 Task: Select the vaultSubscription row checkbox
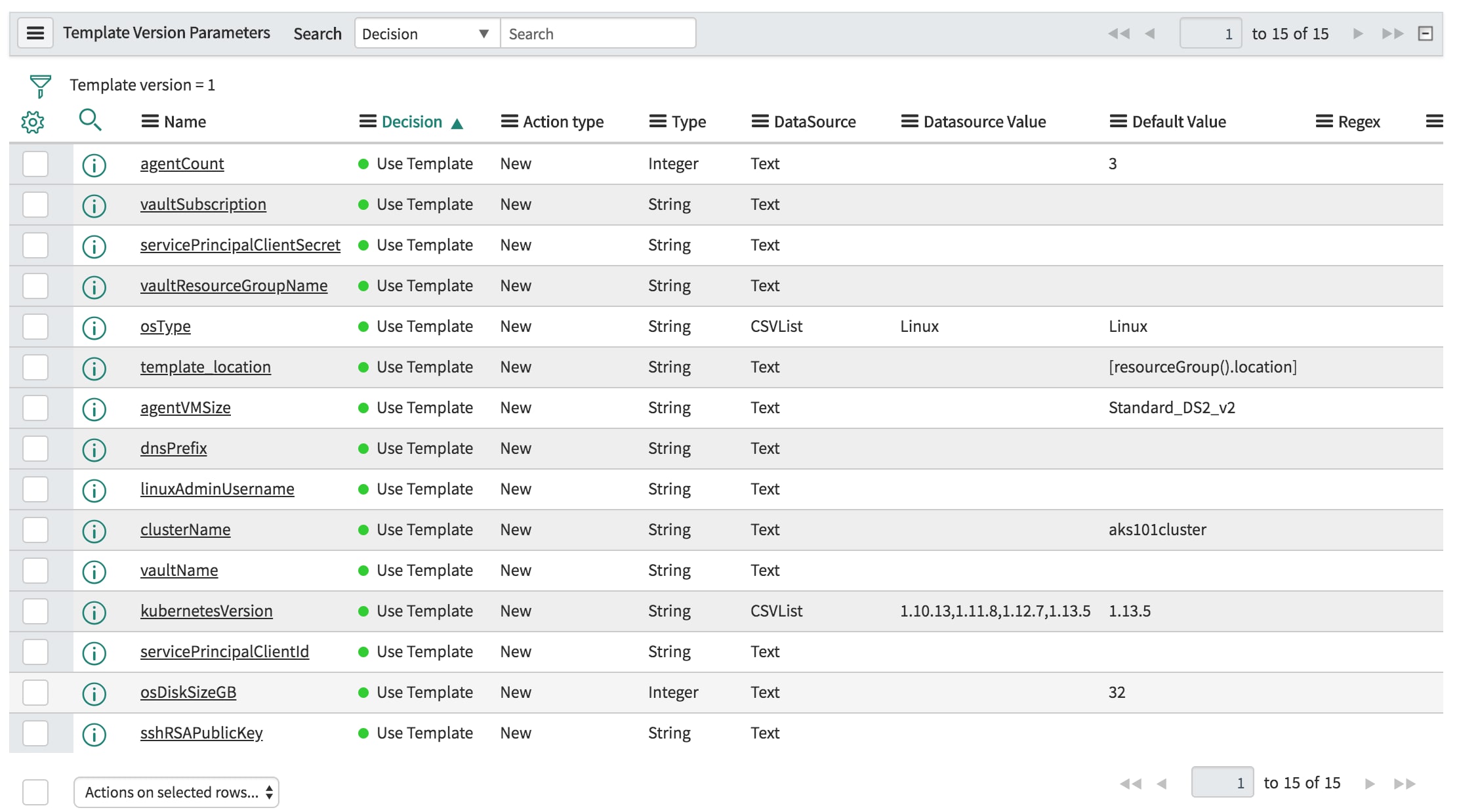point(35,205)
